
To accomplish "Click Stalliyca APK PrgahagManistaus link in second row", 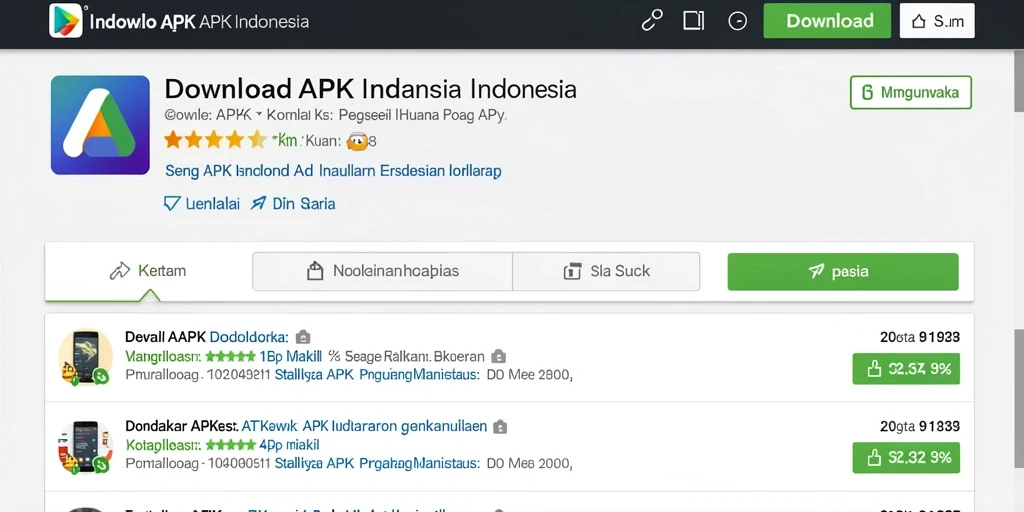I will pyautogui.click(x=377, y=464).
